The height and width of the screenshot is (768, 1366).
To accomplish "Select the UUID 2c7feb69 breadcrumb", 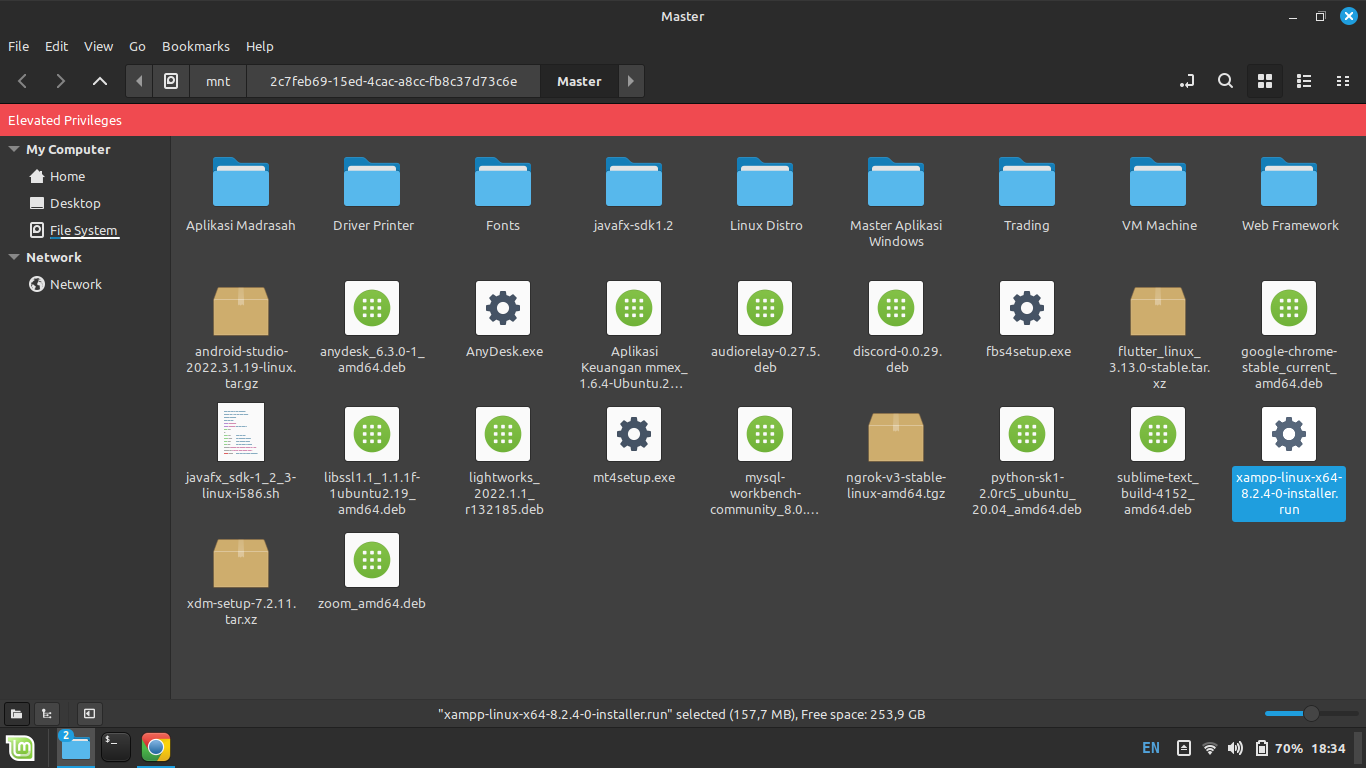I will click(393, 81).
